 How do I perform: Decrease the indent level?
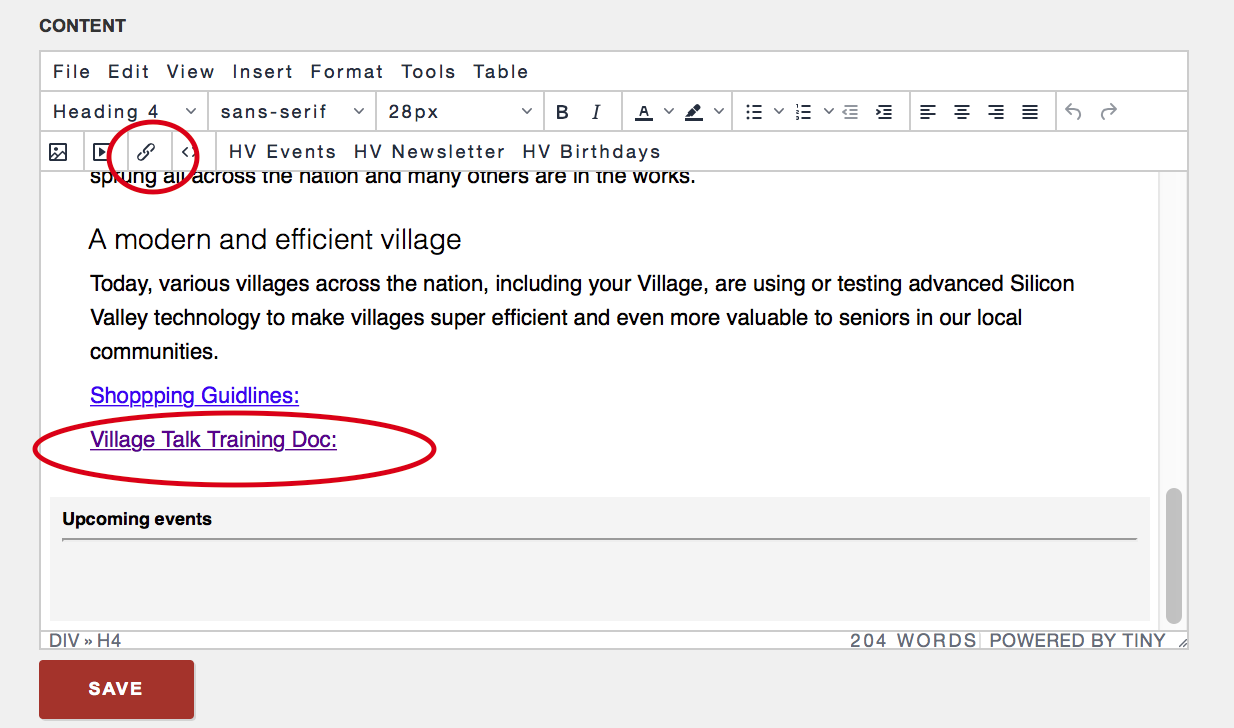pyautogui.click(x=850, y=112)
